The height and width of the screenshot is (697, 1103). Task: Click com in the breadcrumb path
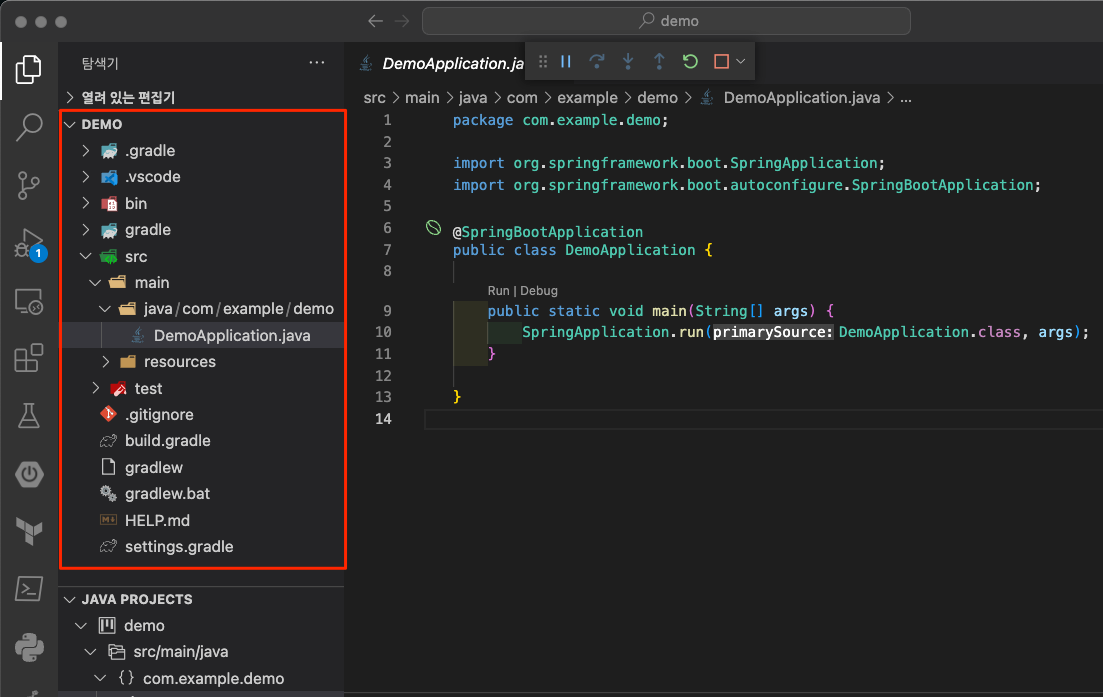coord(522,98)
